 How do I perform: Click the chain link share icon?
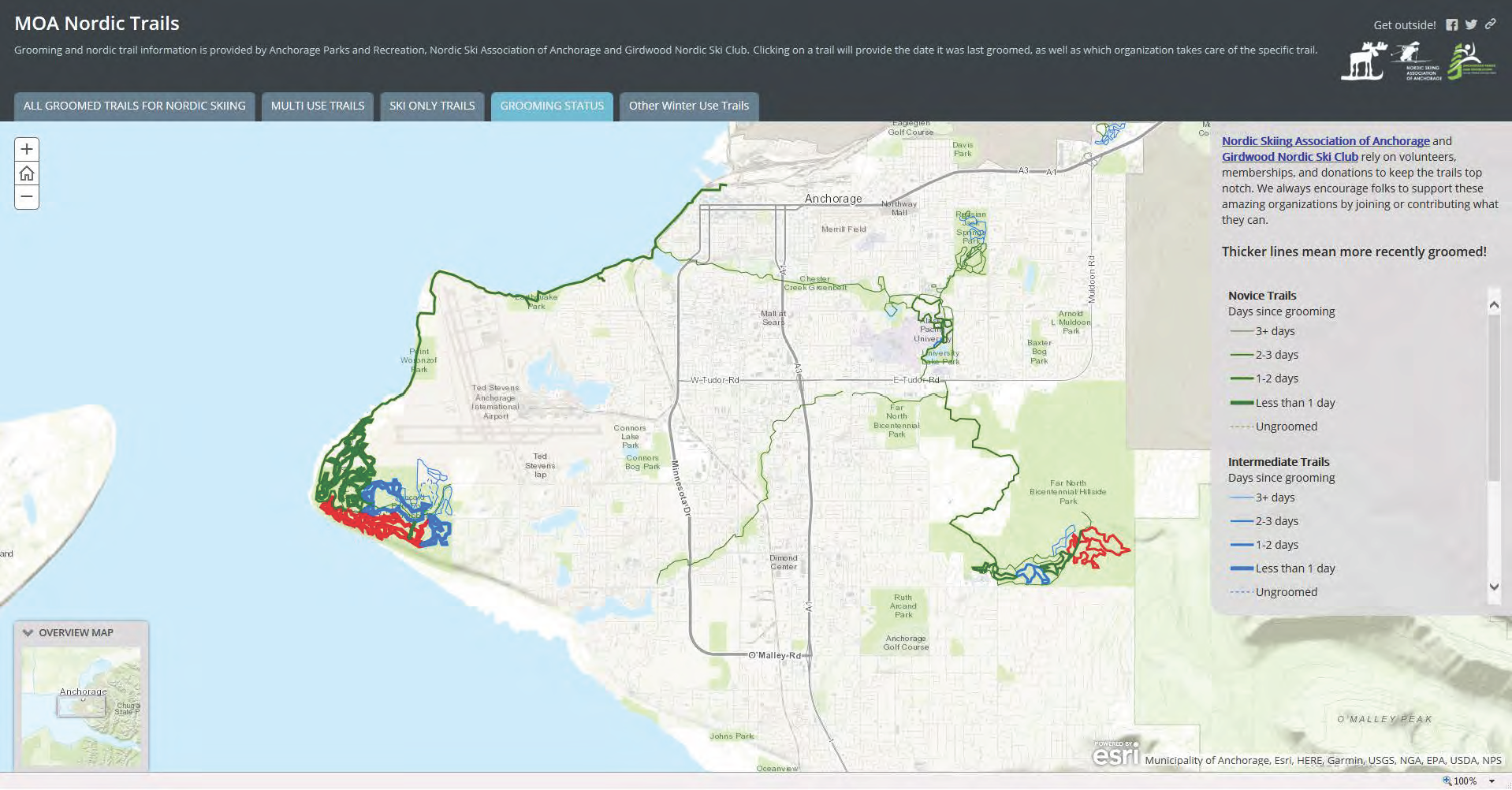click(x=1490, y=24)
